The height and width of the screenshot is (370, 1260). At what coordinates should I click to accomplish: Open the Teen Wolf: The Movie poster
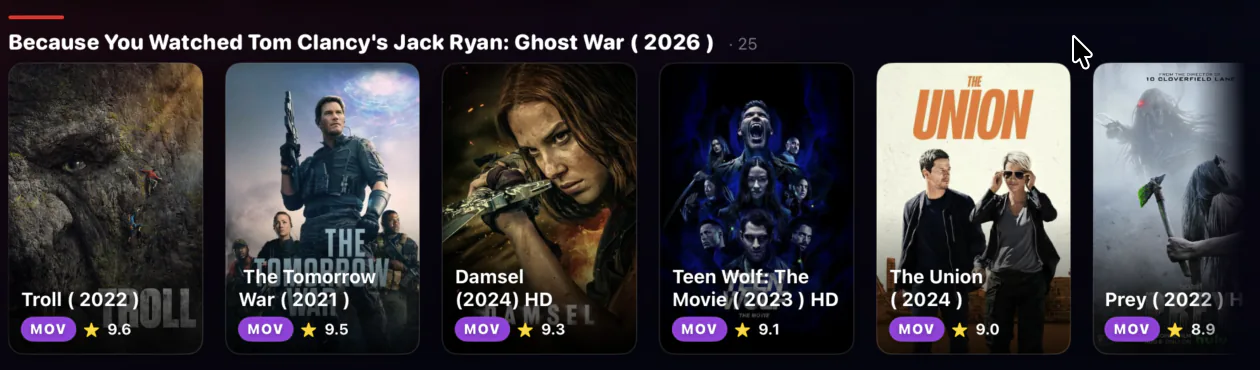pyautogui.click(x=756, y=208)
